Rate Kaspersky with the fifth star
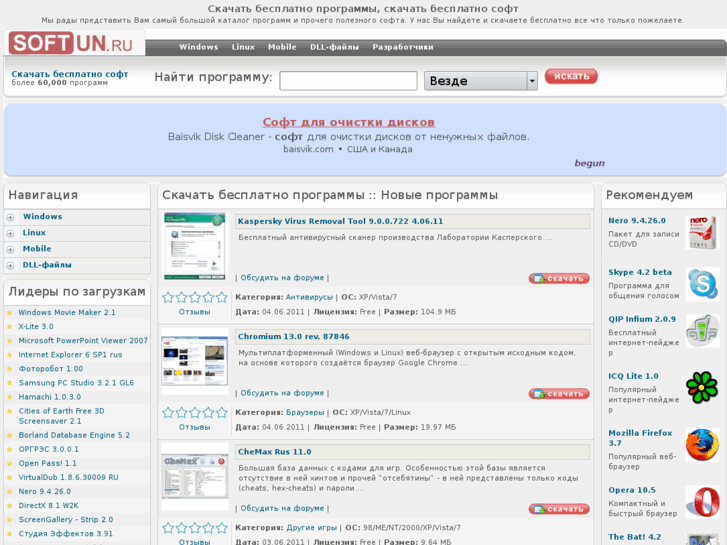This screenshot has height=545, width=727. coord(222,297)
